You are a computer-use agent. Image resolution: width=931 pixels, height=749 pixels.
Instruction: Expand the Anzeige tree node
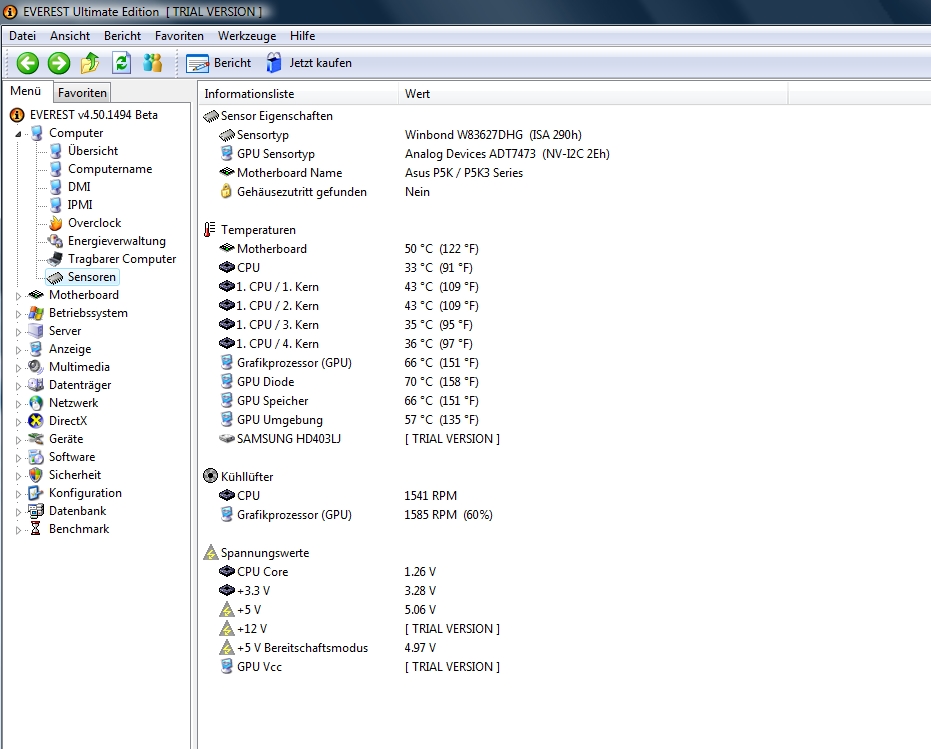pyautogui.click(x=18, y=350)
